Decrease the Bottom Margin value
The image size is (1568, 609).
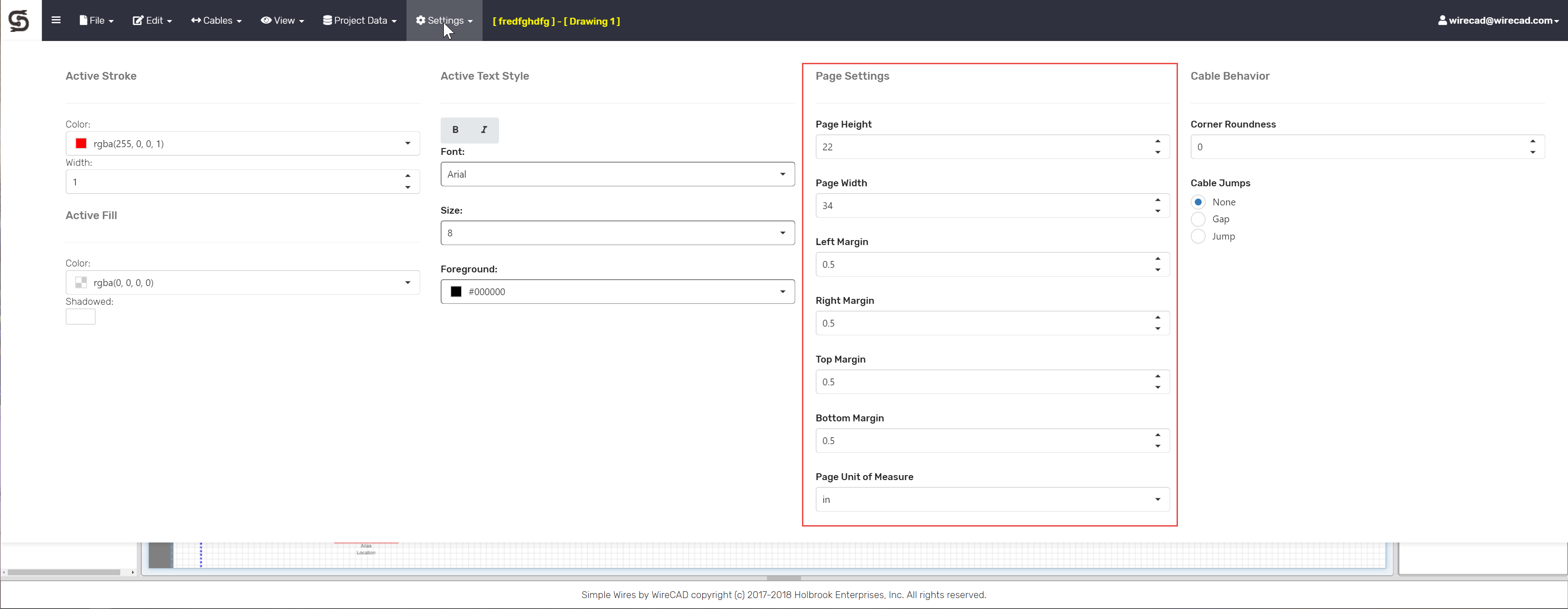tap(1158, 446)
